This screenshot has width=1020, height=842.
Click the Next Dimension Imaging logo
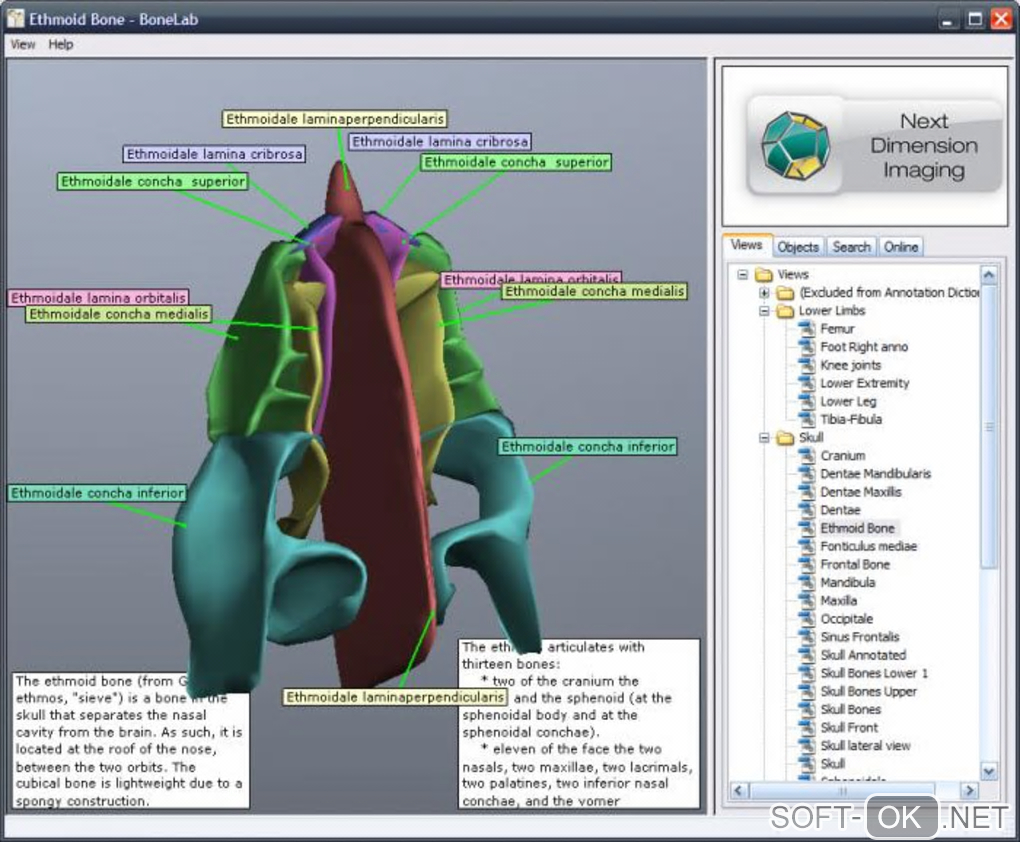pos(864,146)
